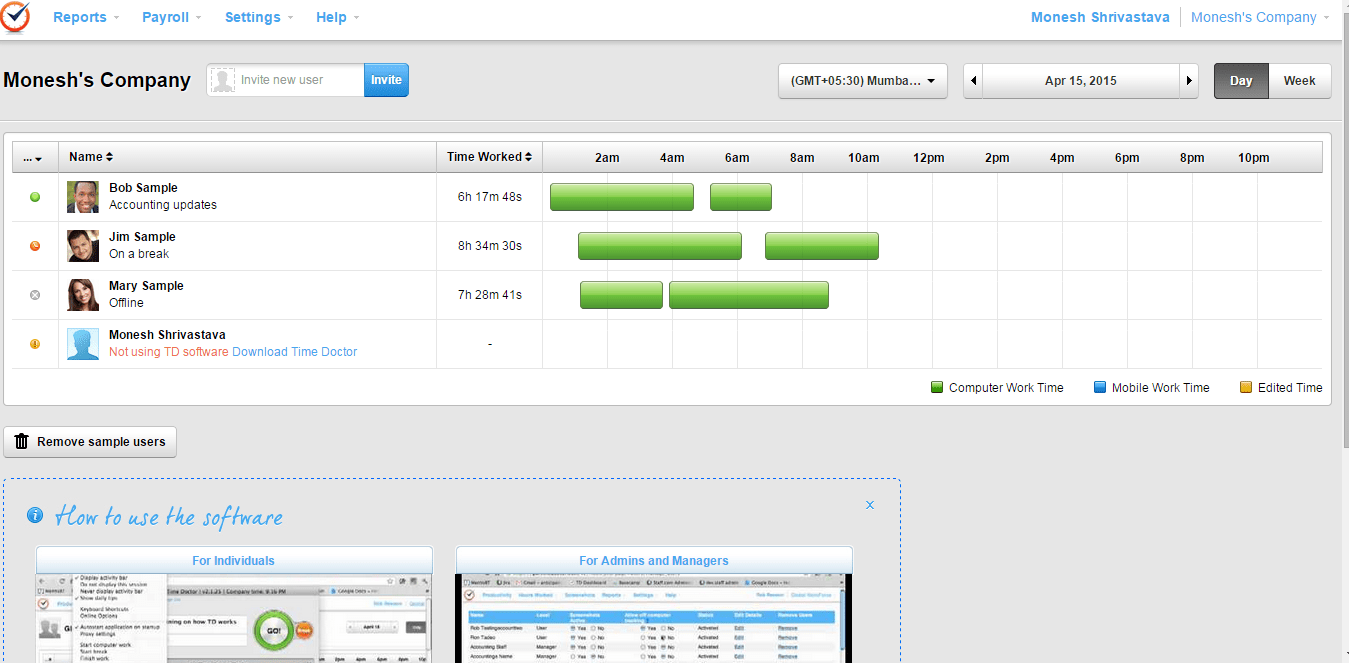
Task: Click Accounting updates task text
Action: pyautogui.click(x=163, y=205)
